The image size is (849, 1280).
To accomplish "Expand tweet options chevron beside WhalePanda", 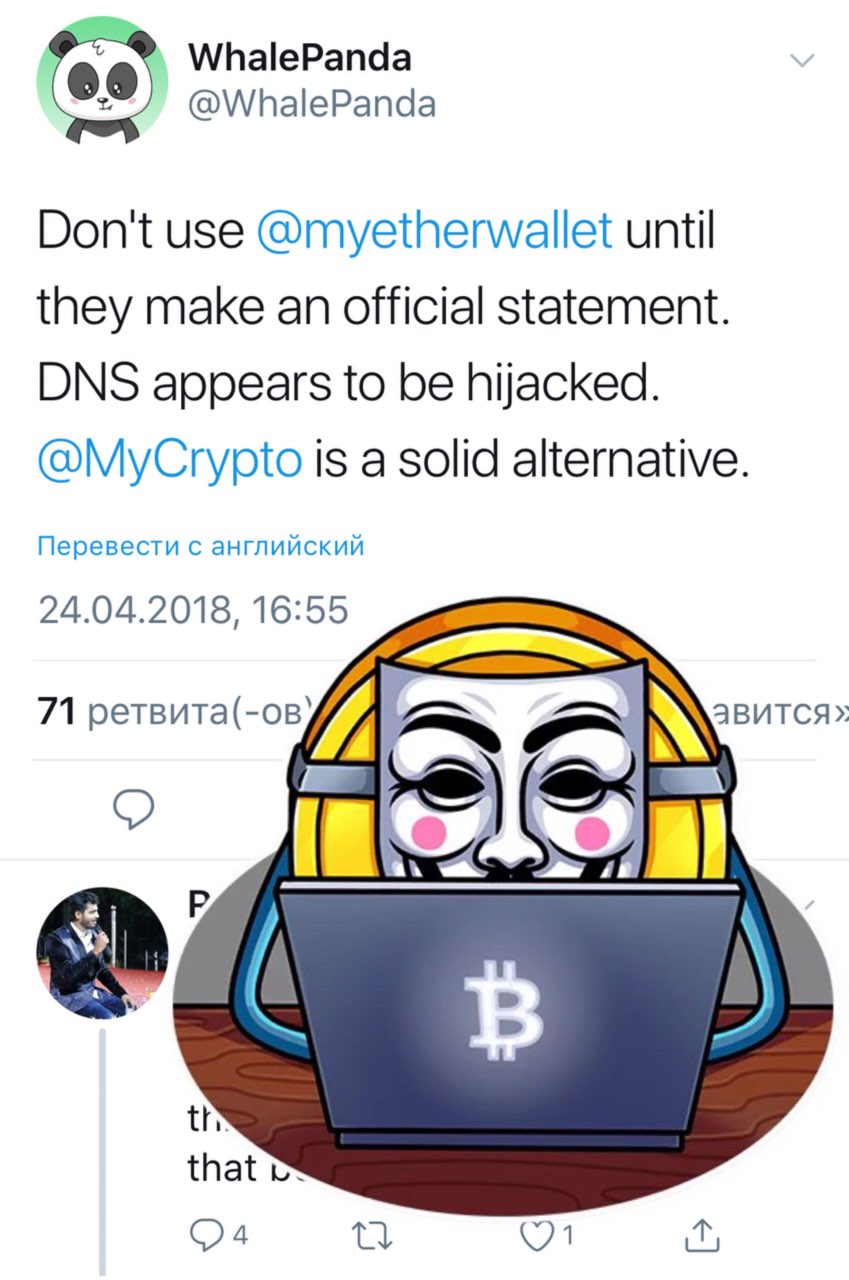I will (802, 62).
